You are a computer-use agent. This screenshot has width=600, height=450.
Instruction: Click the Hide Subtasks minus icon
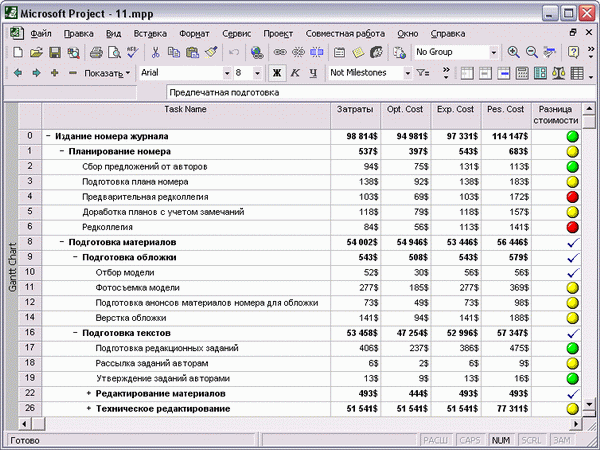[x=73, y=73]
